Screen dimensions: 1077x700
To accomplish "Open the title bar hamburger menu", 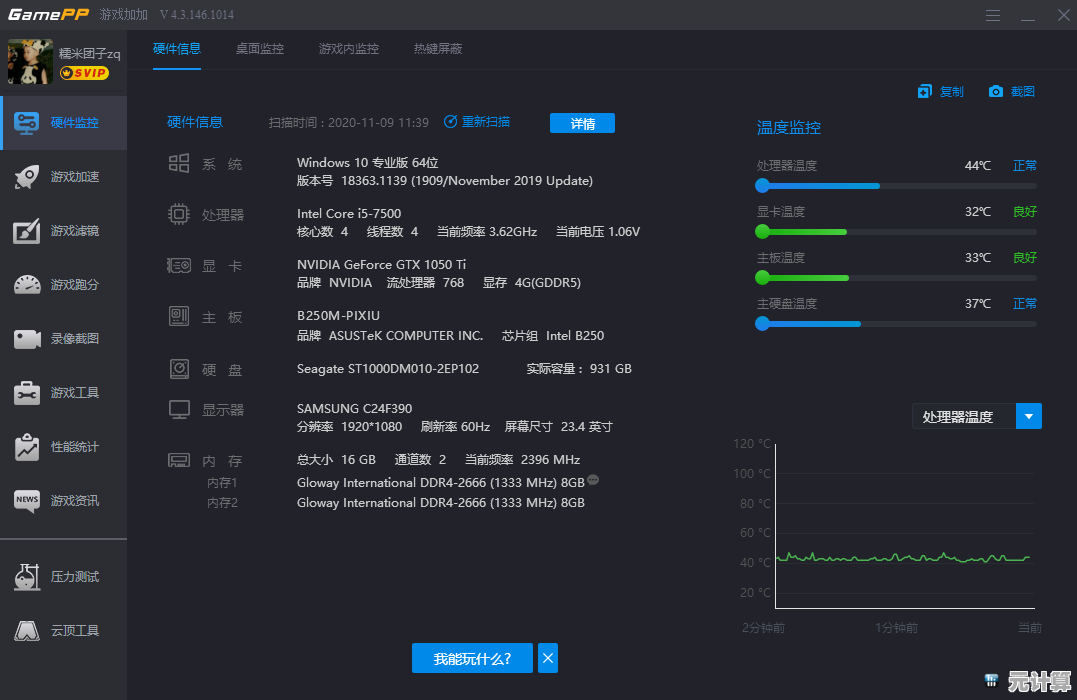I will click(x=992, y=15).
